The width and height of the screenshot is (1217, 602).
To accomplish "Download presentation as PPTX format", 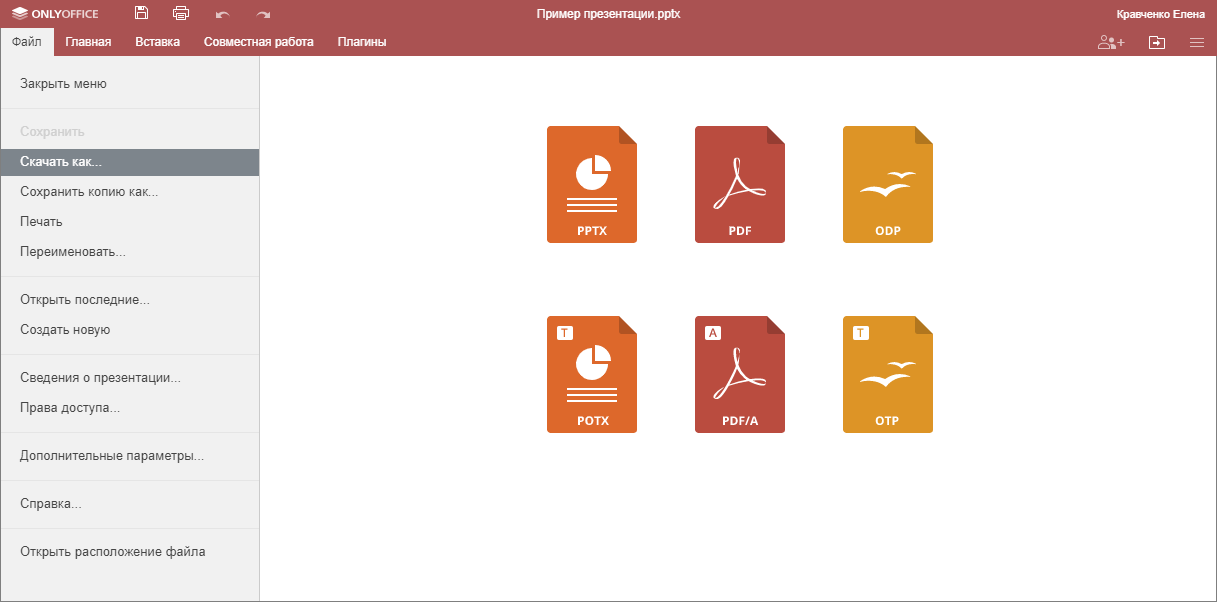I will click(591, 185).
